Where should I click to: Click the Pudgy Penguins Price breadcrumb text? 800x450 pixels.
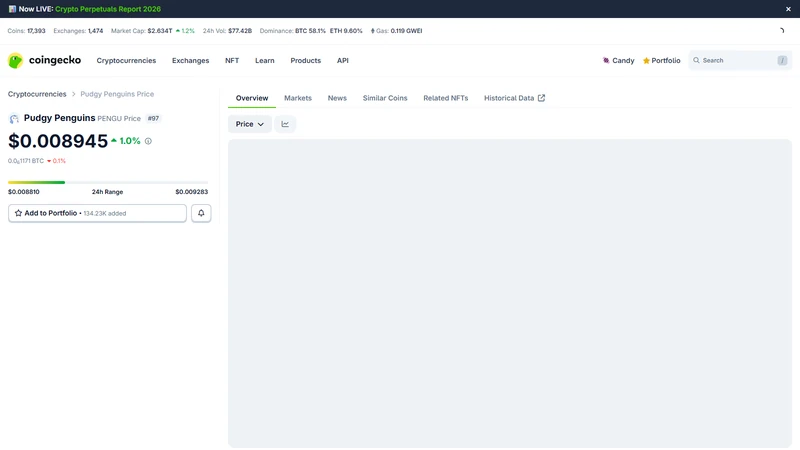click(x=117, y=94)
